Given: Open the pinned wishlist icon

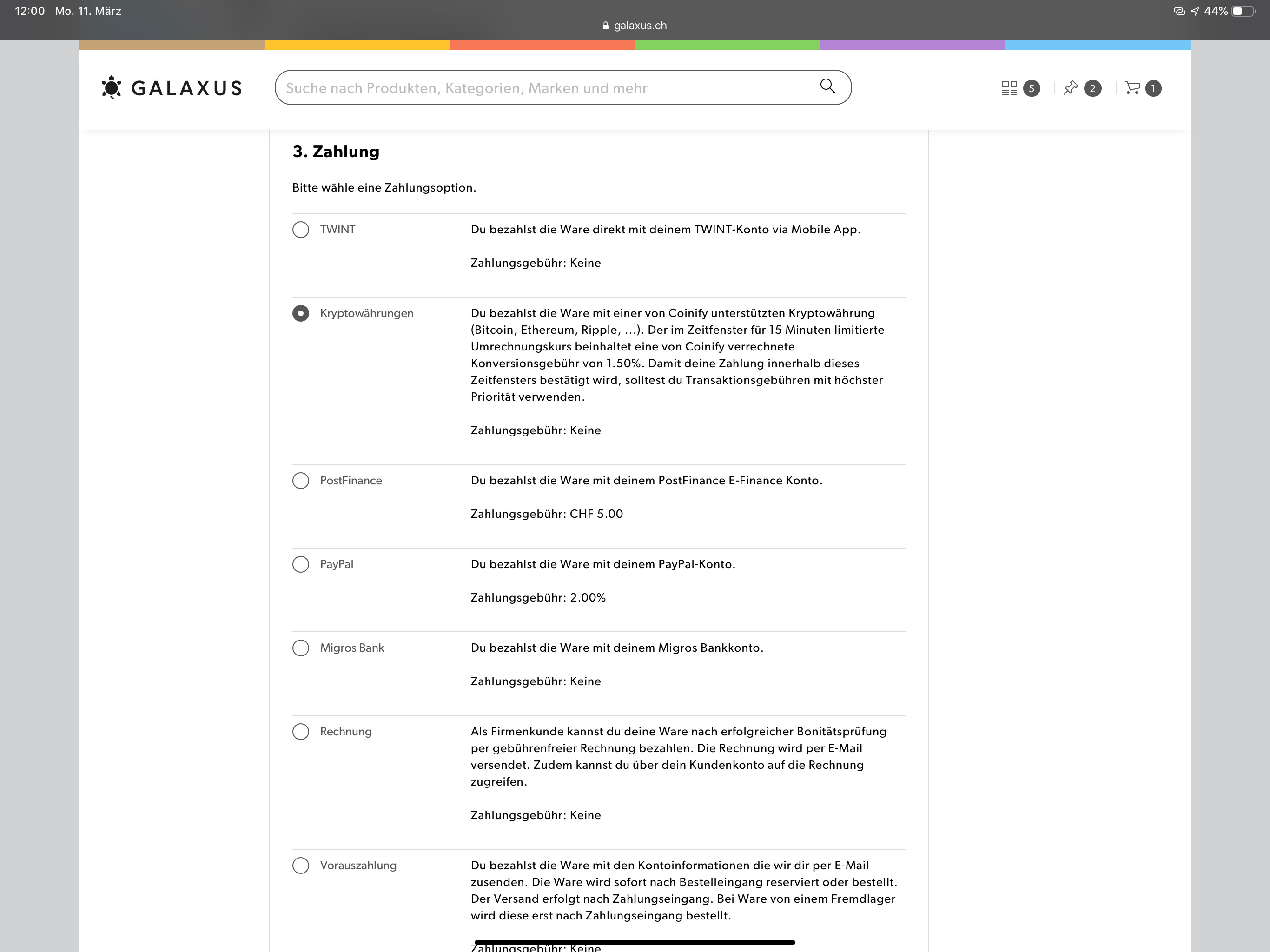Looking at the screenshot, I should 1071,88.
